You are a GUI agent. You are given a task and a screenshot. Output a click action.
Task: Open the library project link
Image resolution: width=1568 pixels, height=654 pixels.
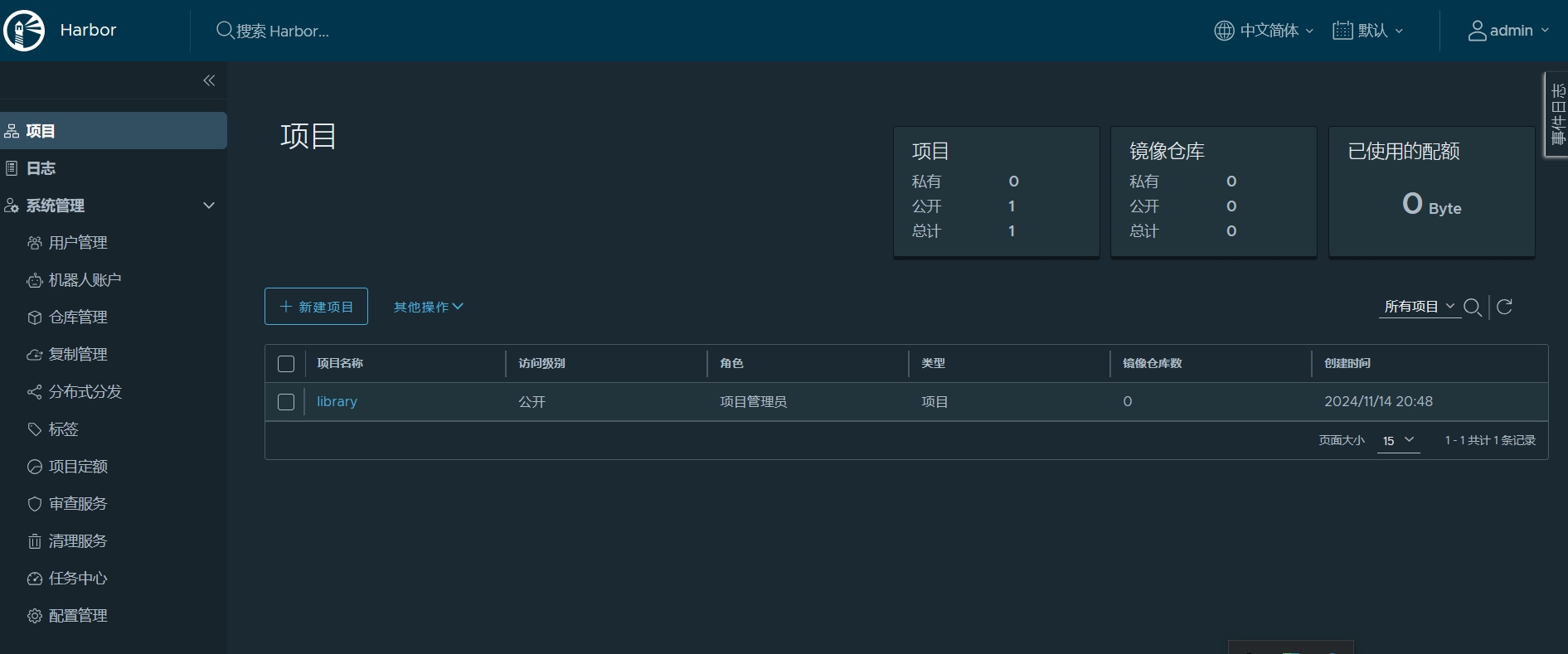coord(337,402)
